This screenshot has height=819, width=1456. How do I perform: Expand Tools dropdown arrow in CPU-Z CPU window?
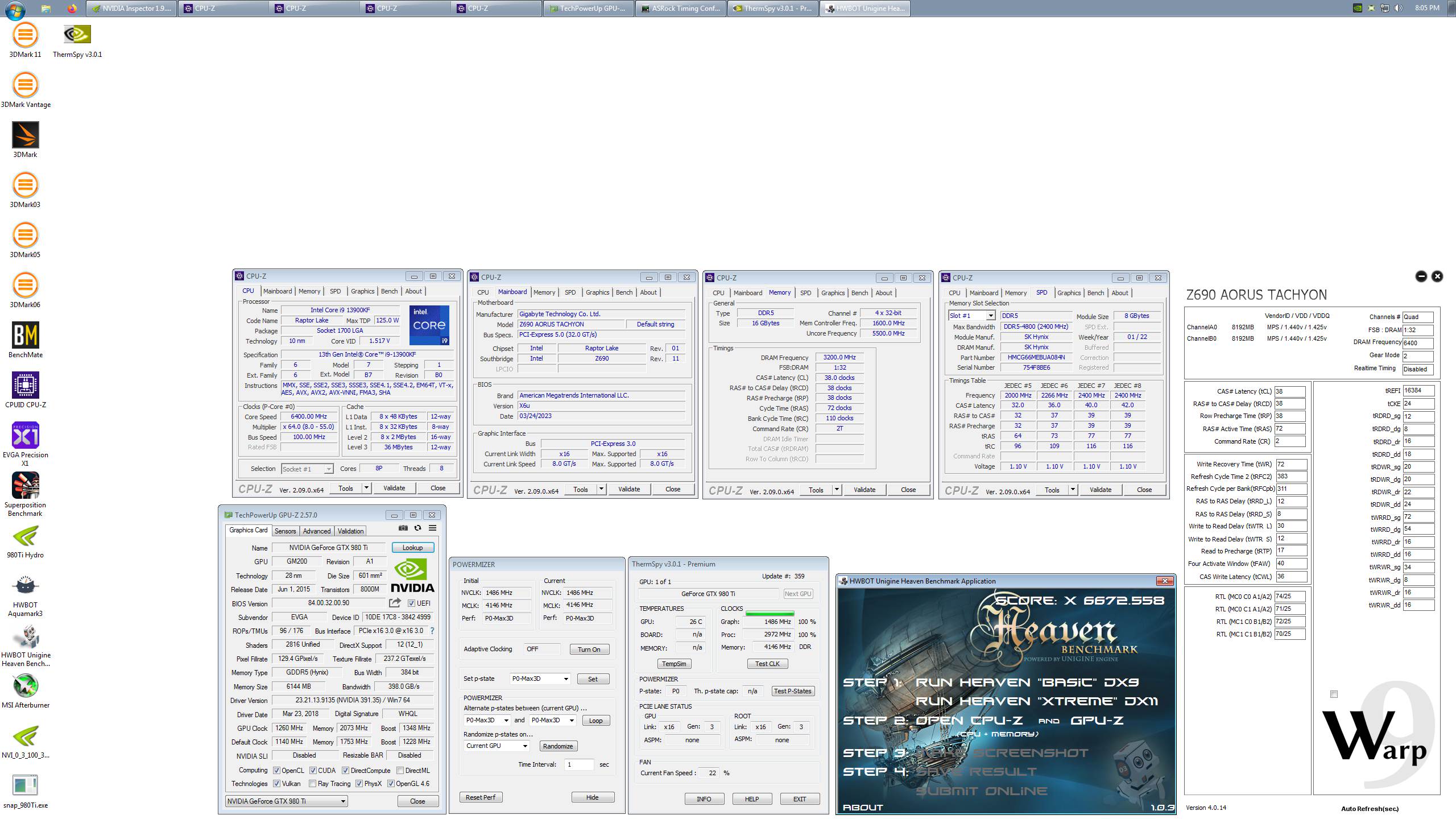[x=366, y=488]
